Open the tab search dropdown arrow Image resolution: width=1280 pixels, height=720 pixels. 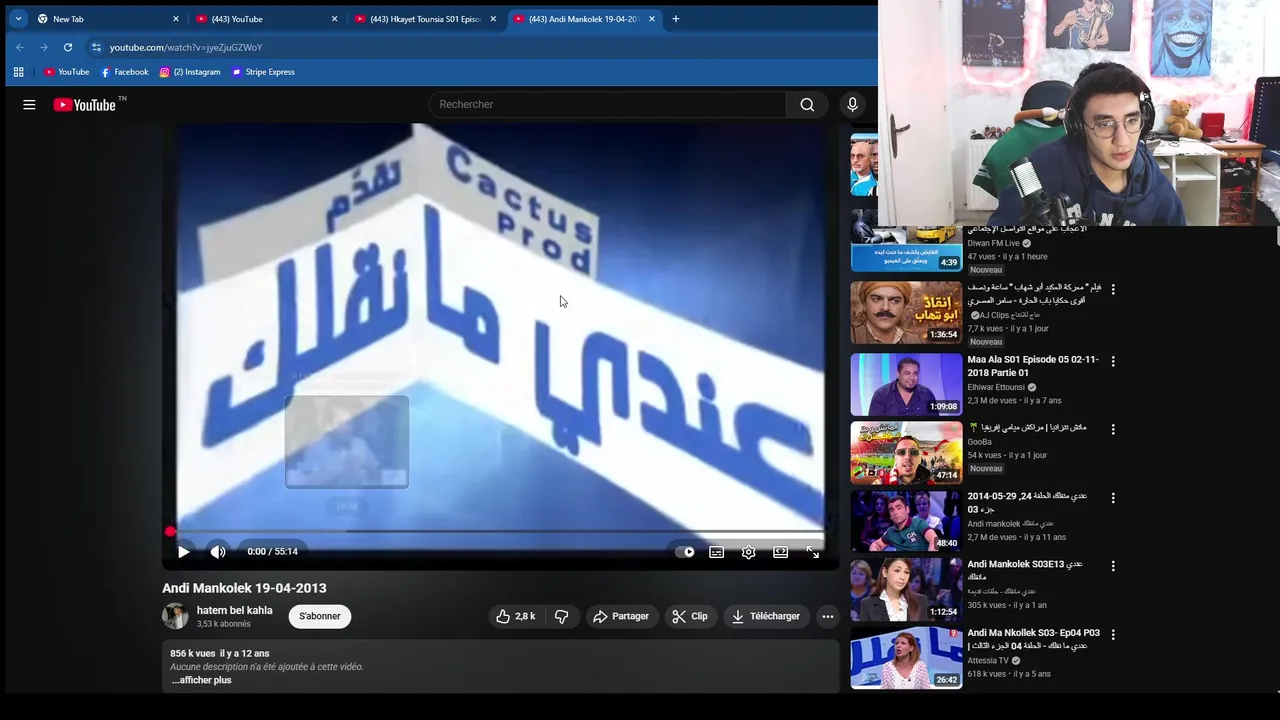(x=18, y=19)
